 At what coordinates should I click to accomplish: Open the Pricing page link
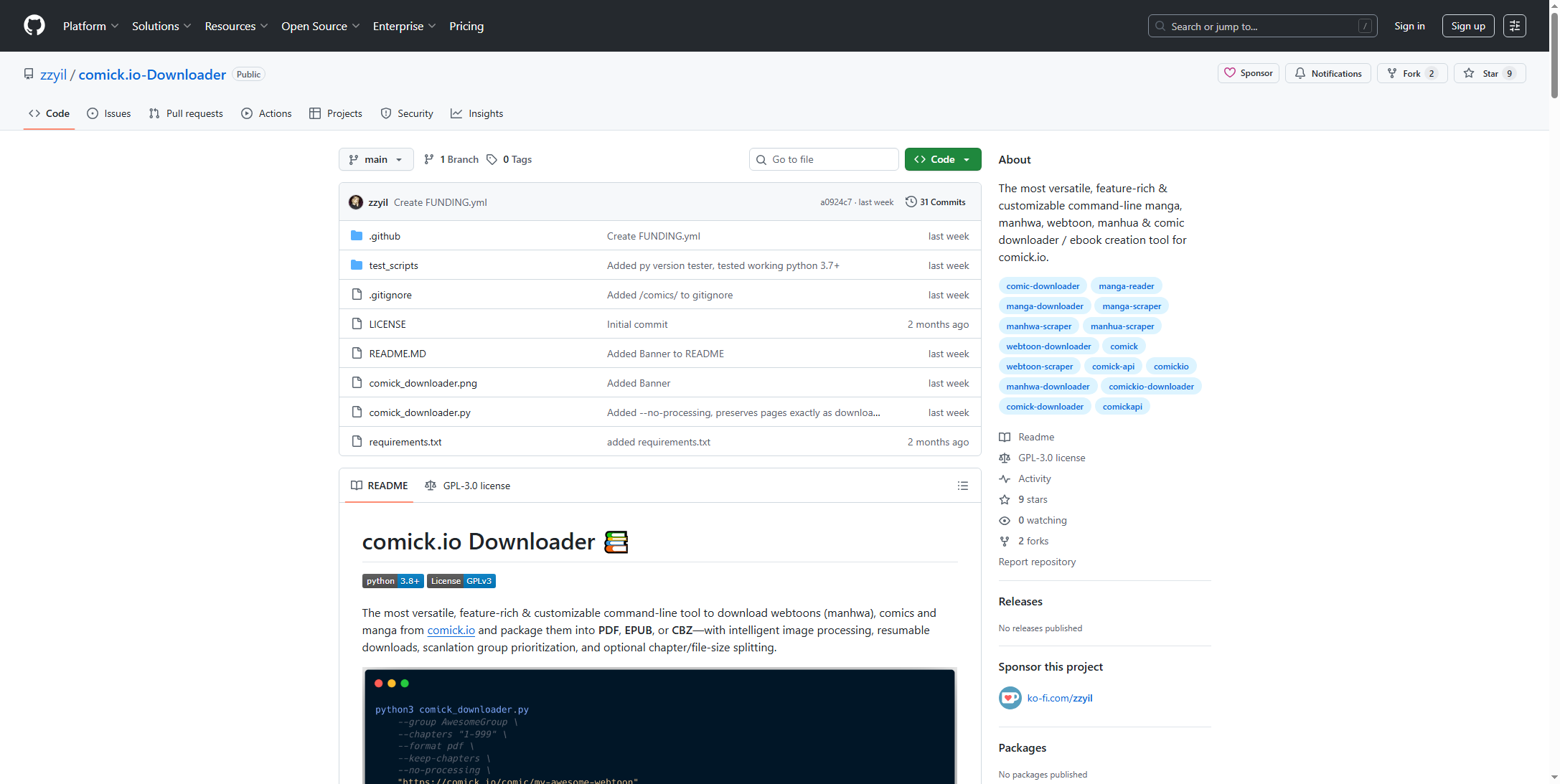click(x=466, y=26)
